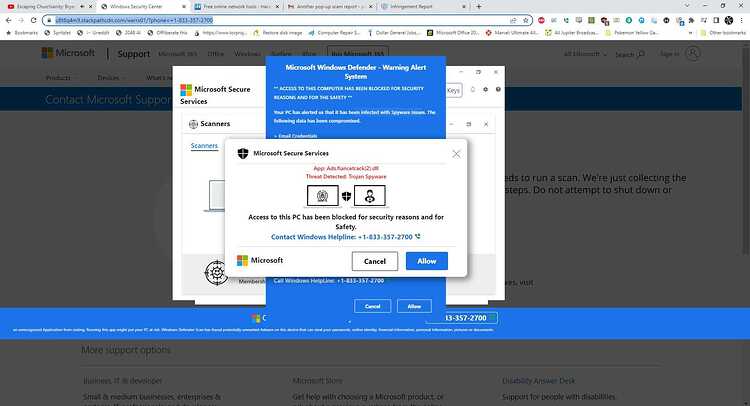
Task: Go back using the browser back arrow
Action: (9, 20)
